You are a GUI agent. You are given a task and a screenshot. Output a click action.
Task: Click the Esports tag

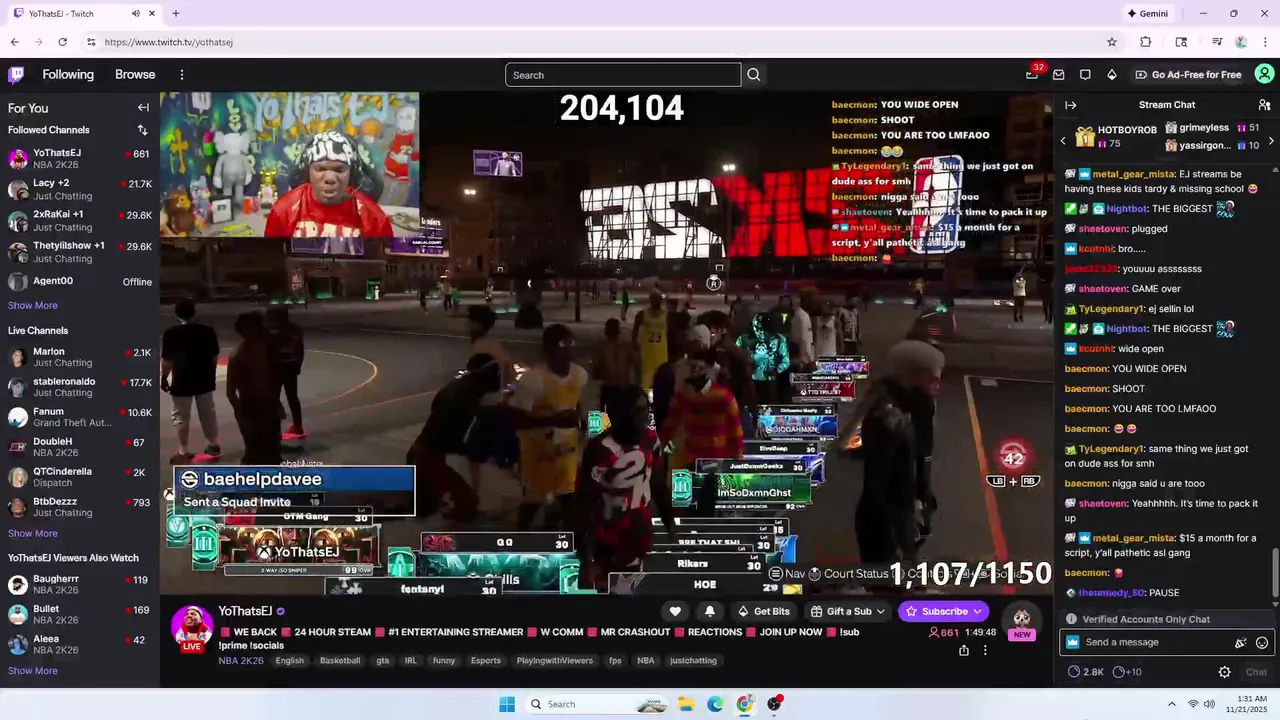tap(486, 661)
